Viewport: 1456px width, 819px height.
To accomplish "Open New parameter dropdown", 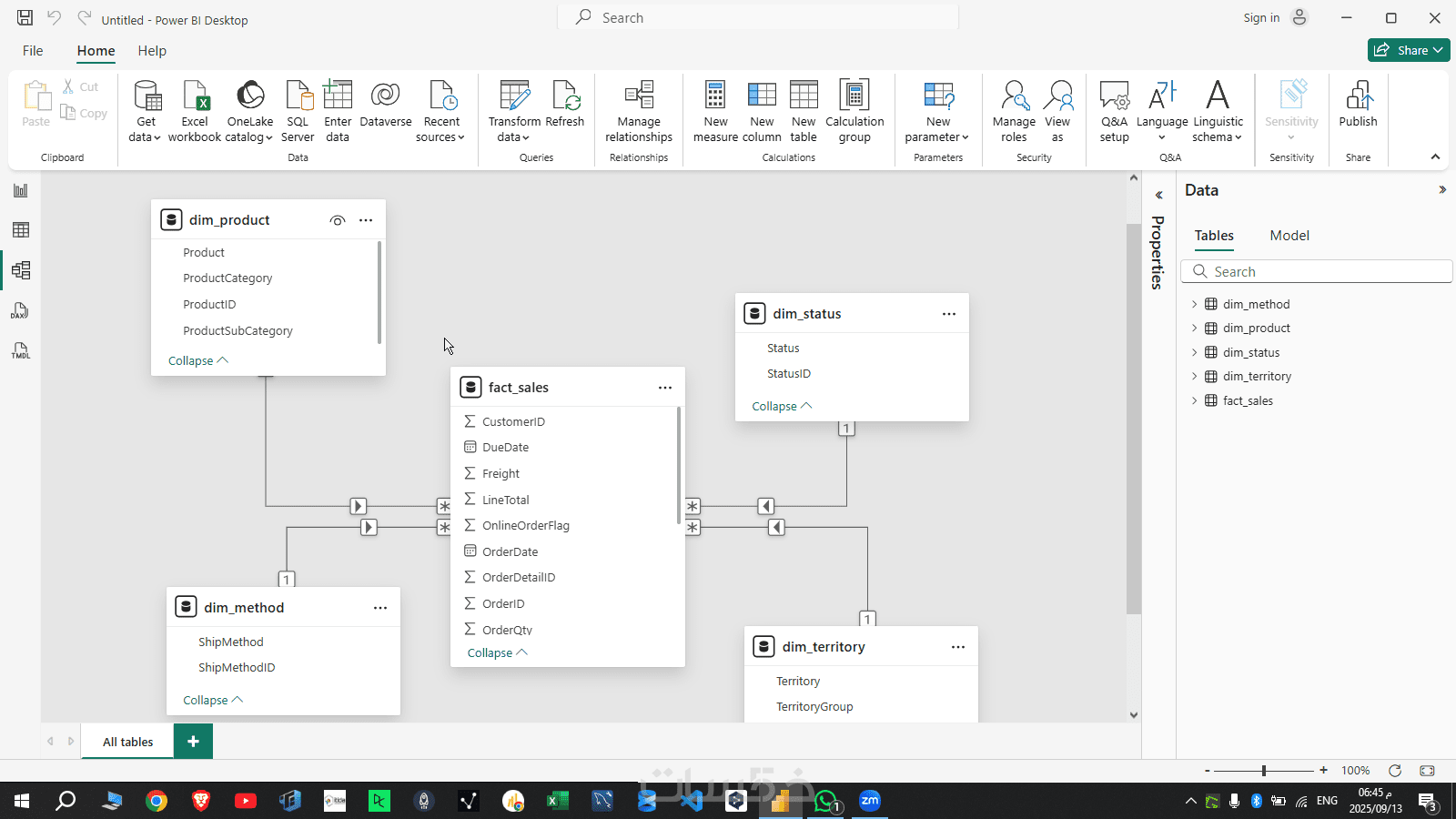I will click(938, 111).
